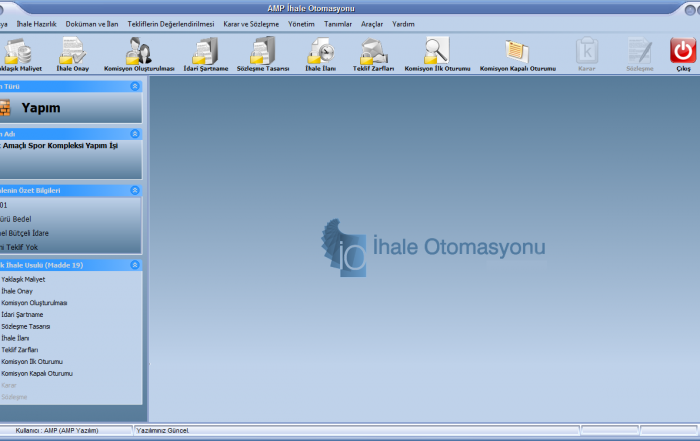
Task: Collapse the İhale Usulü (Madde 19) panel
Action: [135, 265]
